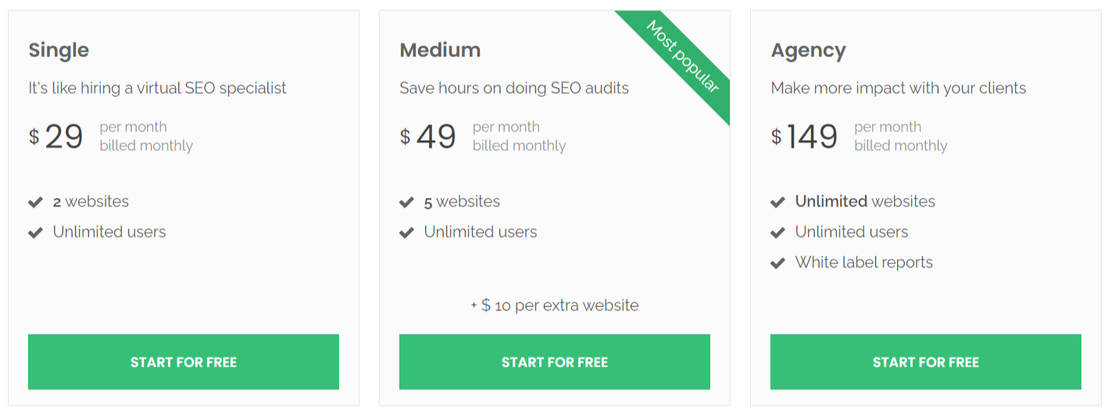This screenshot has width=1108, height=412.
Task: Select the Medium plan heading
Action: [440, 50]
